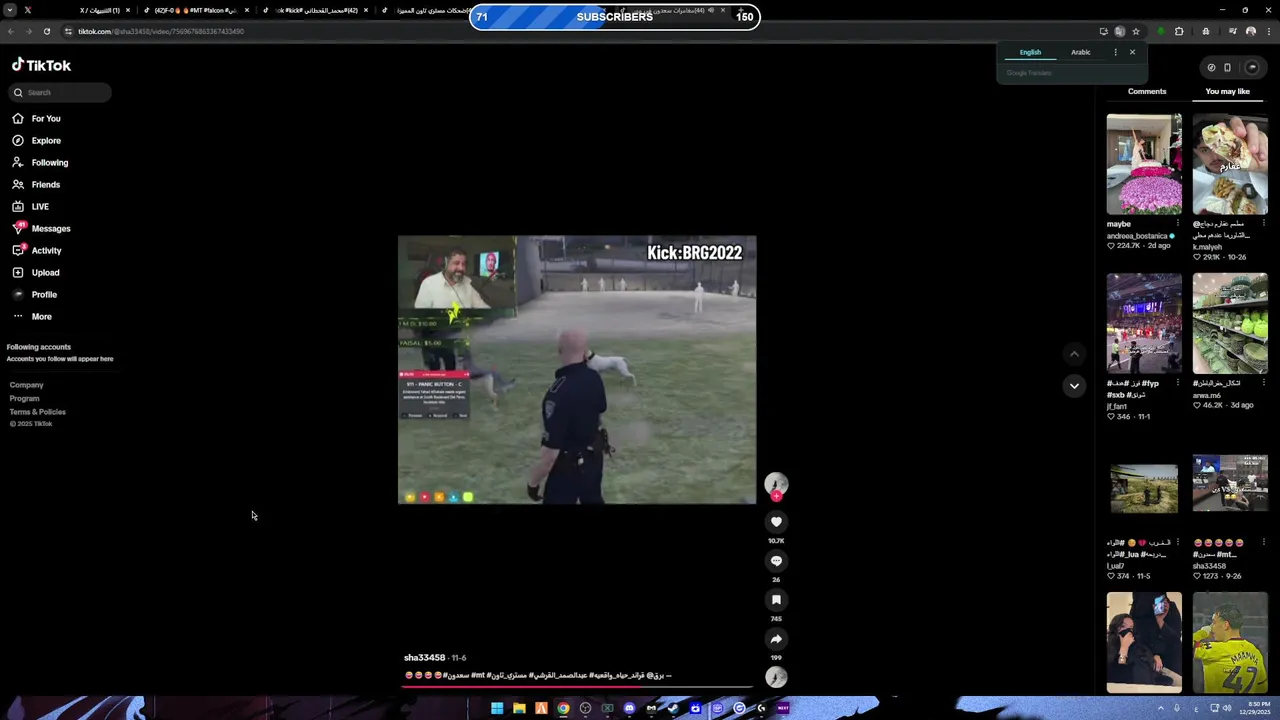Viewport: 1280px width, 720px height.
Task: Switch to the You may like tab
Action: (1227, 91)
